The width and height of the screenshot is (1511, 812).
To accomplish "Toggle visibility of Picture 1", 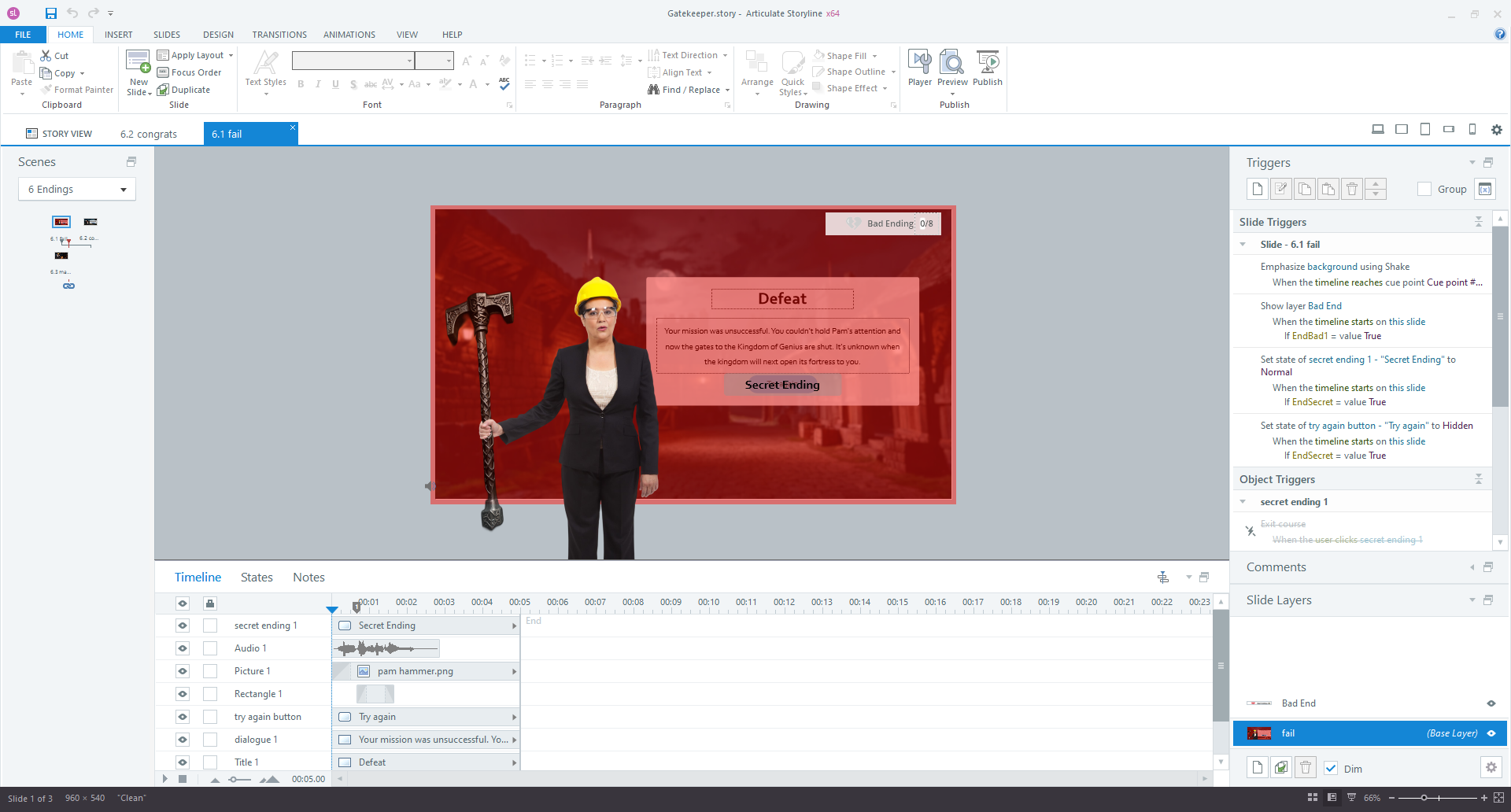I will 183,671.
